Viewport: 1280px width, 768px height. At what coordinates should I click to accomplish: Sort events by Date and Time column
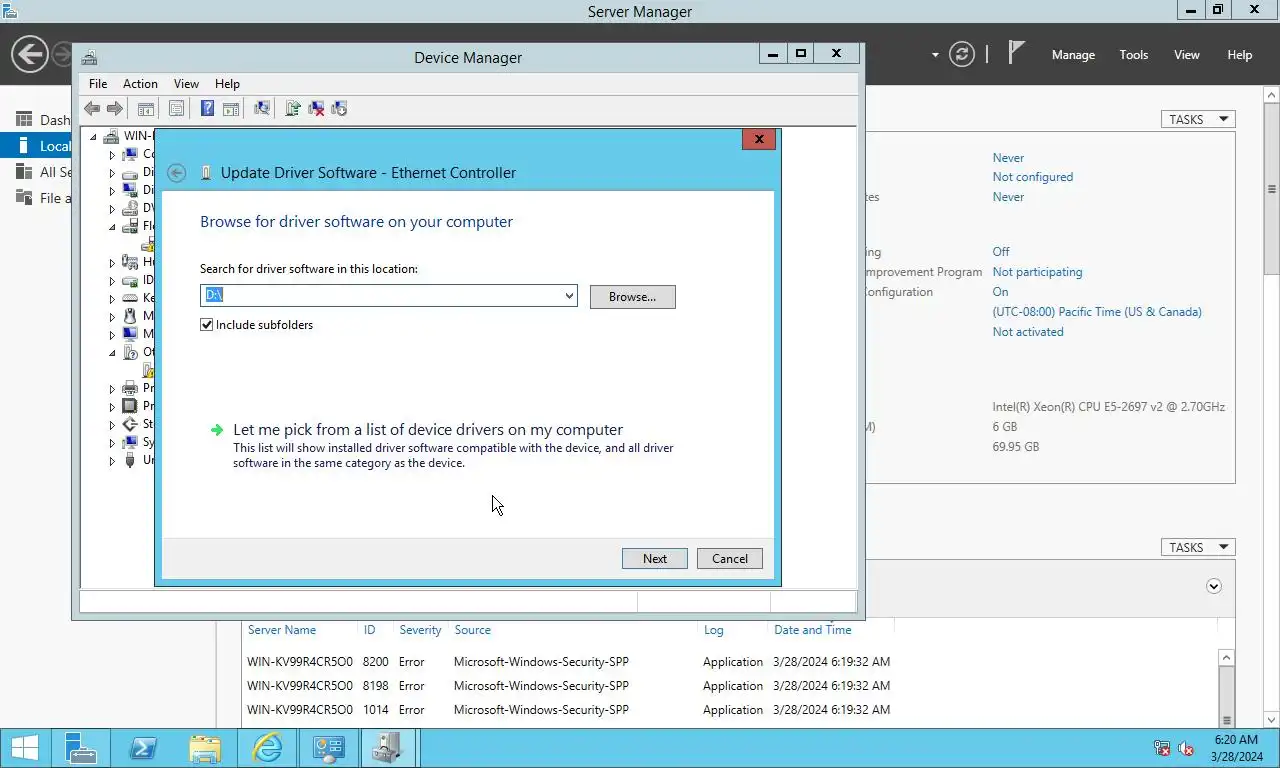[x=813, y=630]
